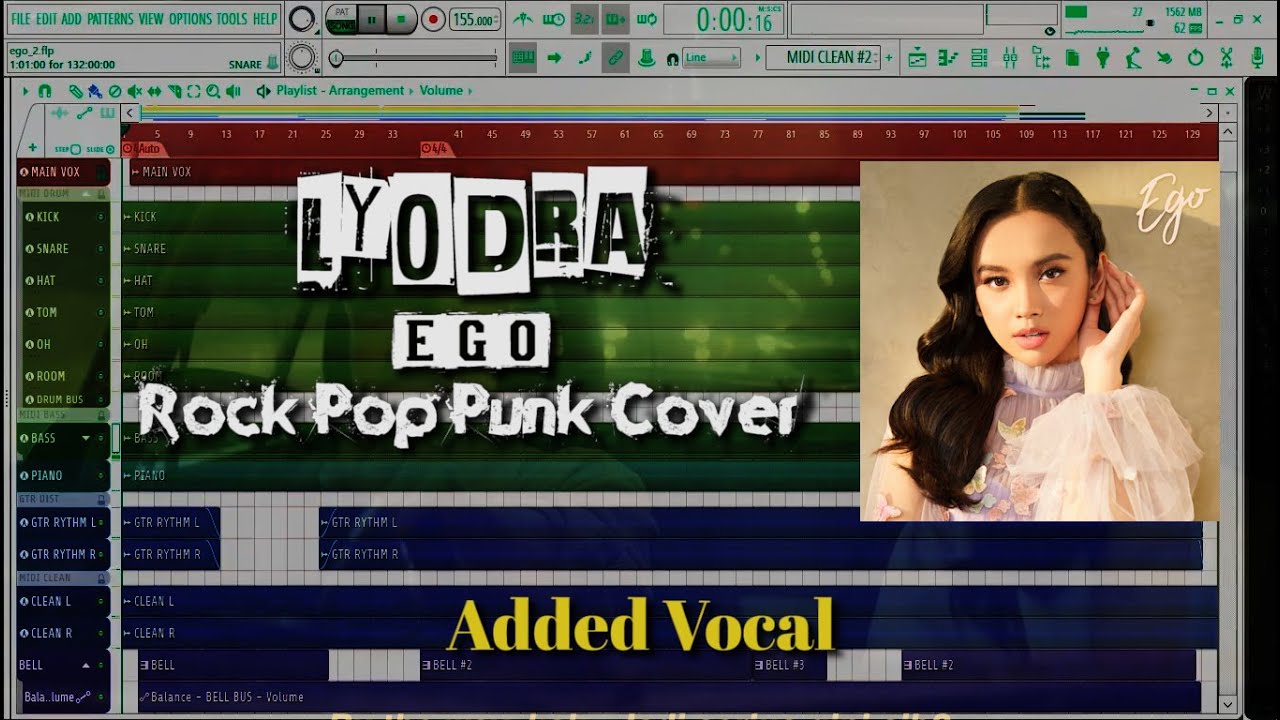The width and height of the screenshot is (1280, 720).
Task: Mute the KICK track toggle
Action: (100, 217)
